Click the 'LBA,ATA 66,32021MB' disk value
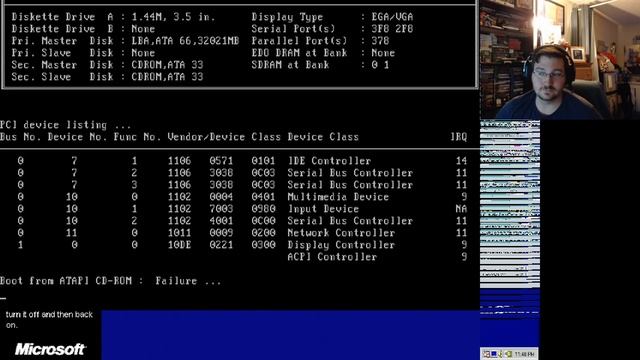The height and width of the screenshot is (360, 640). (185, 41)
